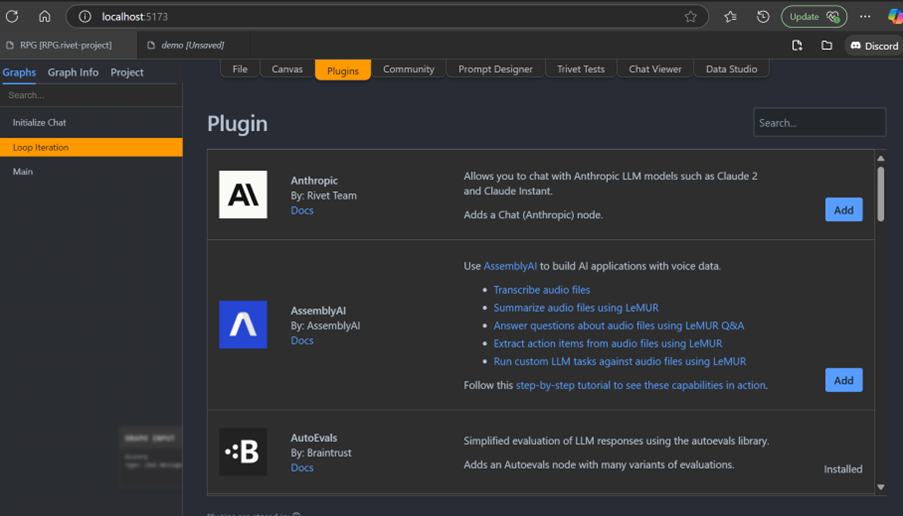Viewport: 903px width, 516px height.
Task: Click the plugin search field
Action: pos(819,123)
